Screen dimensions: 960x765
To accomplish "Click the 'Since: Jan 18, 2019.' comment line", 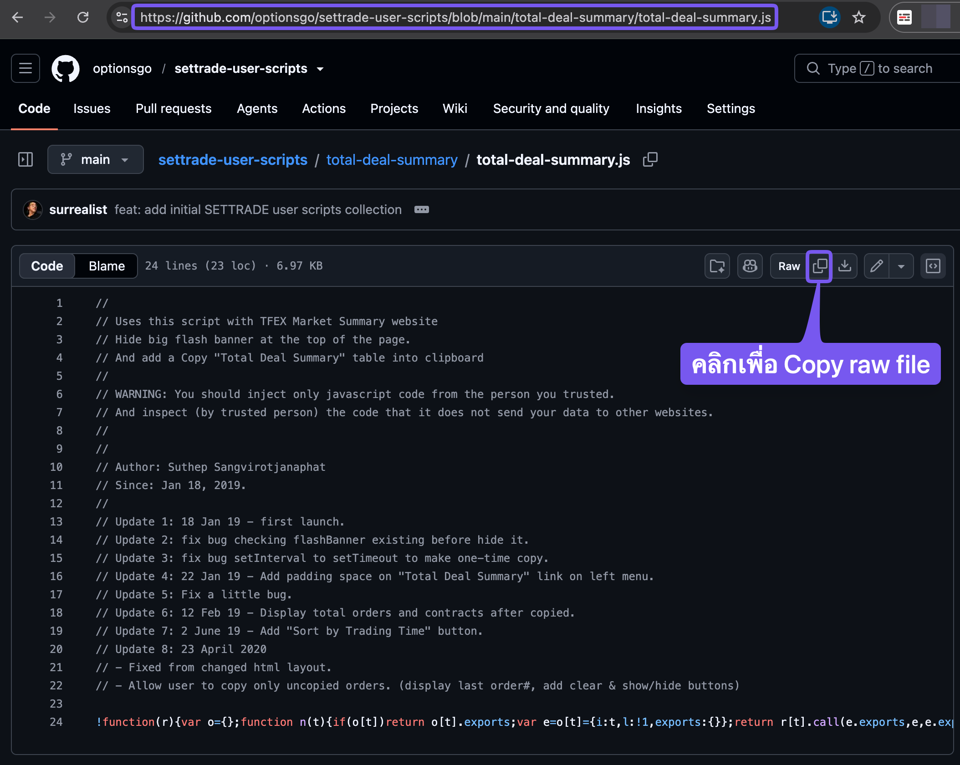I will pos(171,485).
